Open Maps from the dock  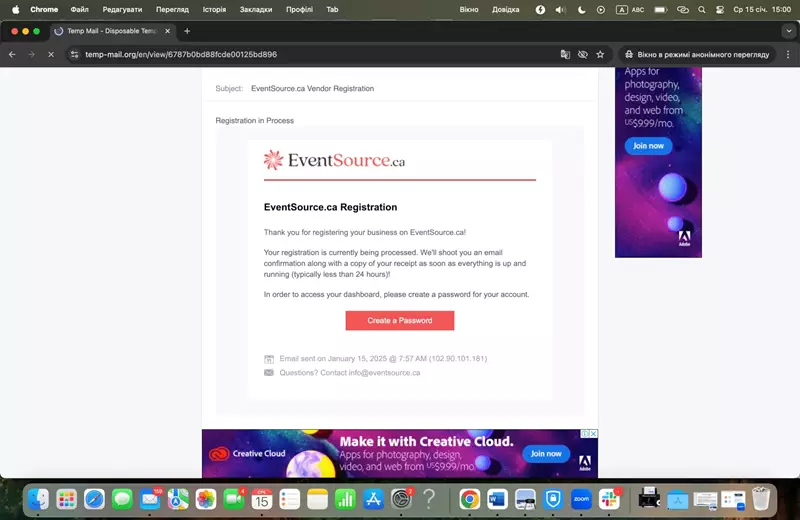(x=178, y=499)
